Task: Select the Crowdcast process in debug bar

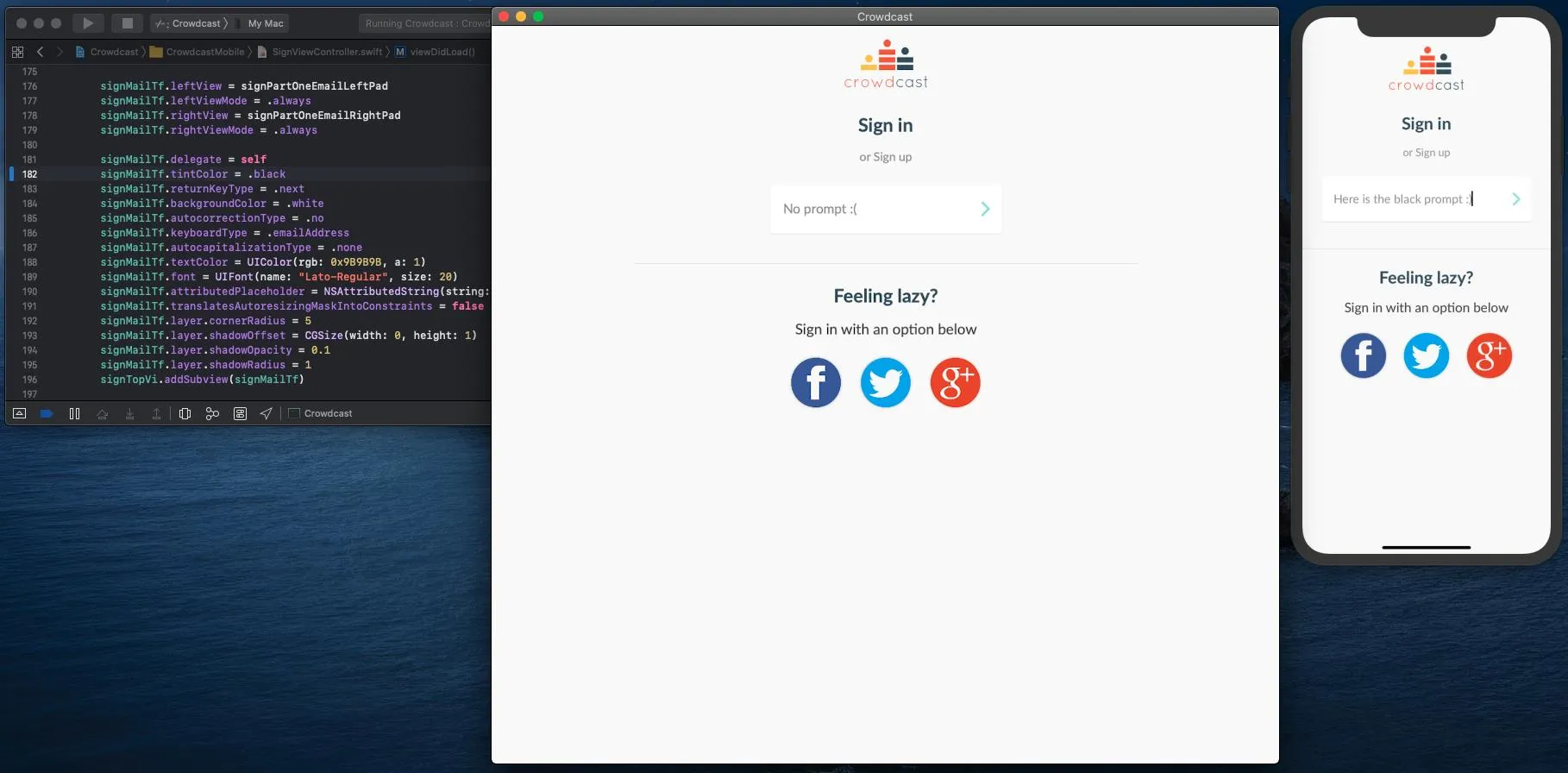Action: [x=320, y=414]
